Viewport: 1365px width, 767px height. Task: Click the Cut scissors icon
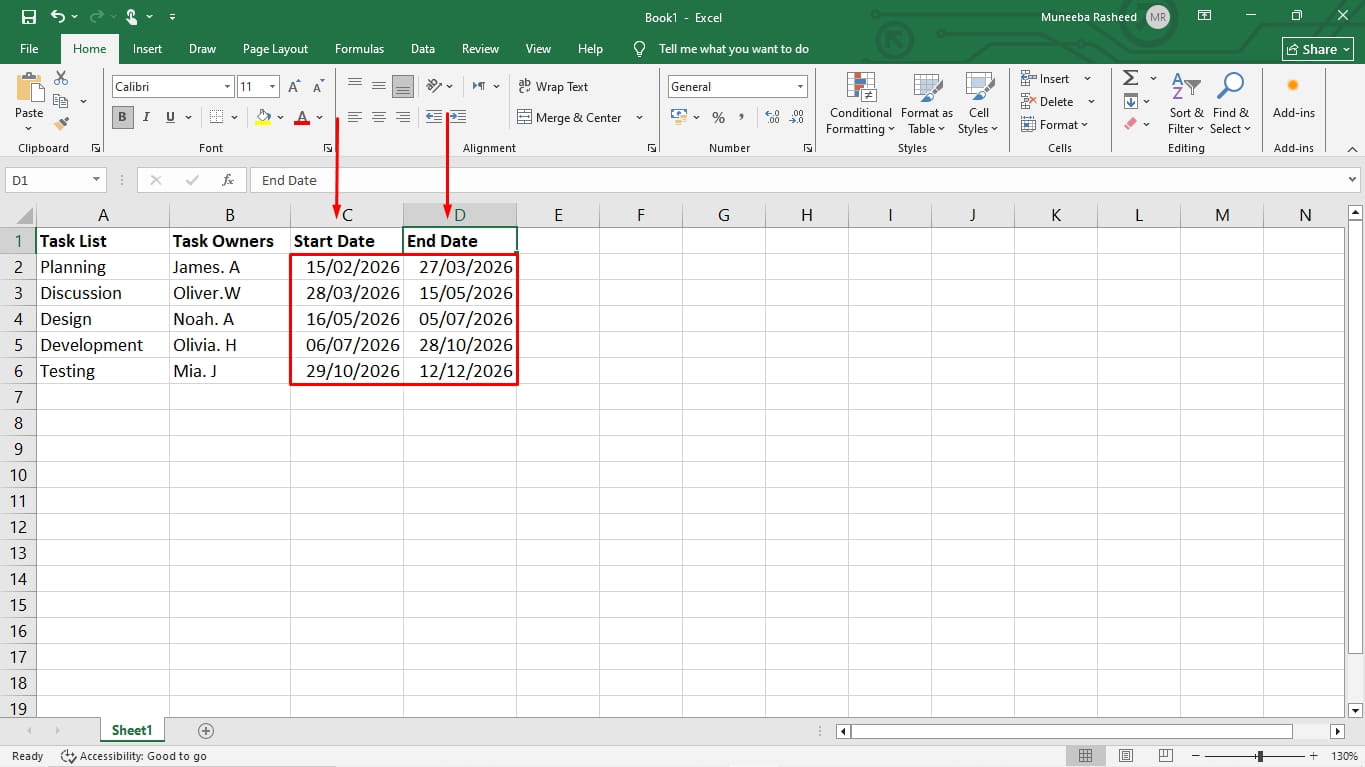[x=61, y=78]
